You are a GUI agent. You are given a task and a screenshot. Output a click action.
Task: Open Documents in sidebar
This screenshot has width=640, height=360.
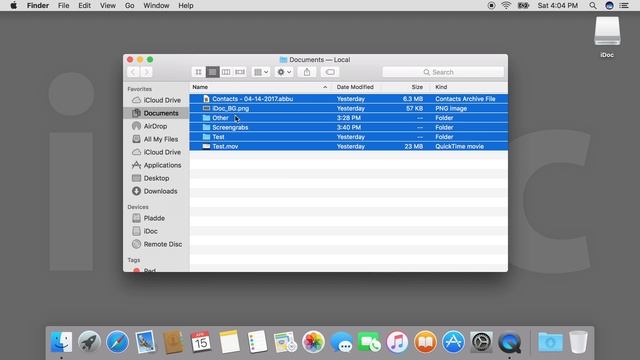(156, 113)
